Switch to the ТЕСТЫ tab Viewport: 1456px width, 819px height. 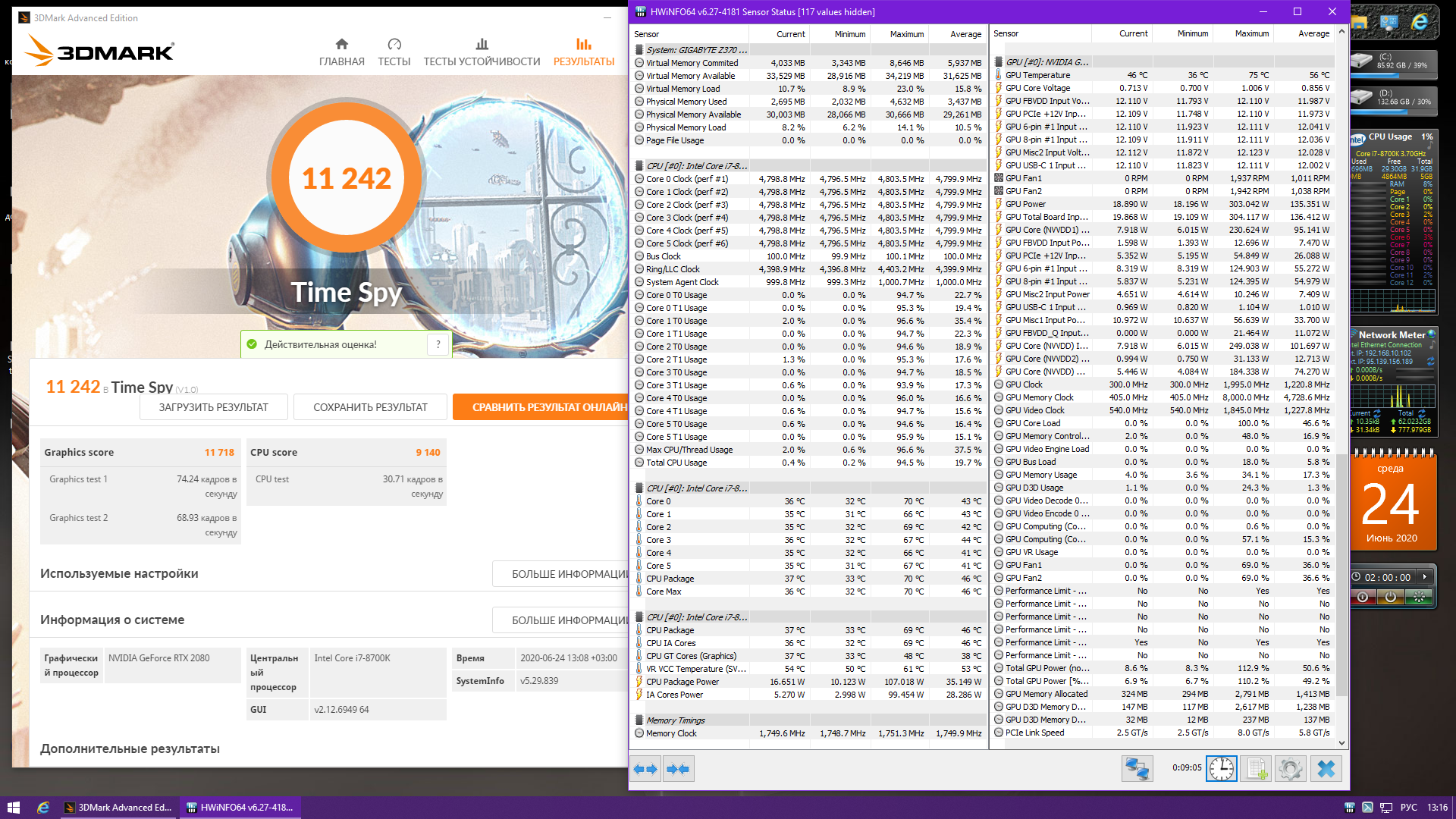[394, 52]
